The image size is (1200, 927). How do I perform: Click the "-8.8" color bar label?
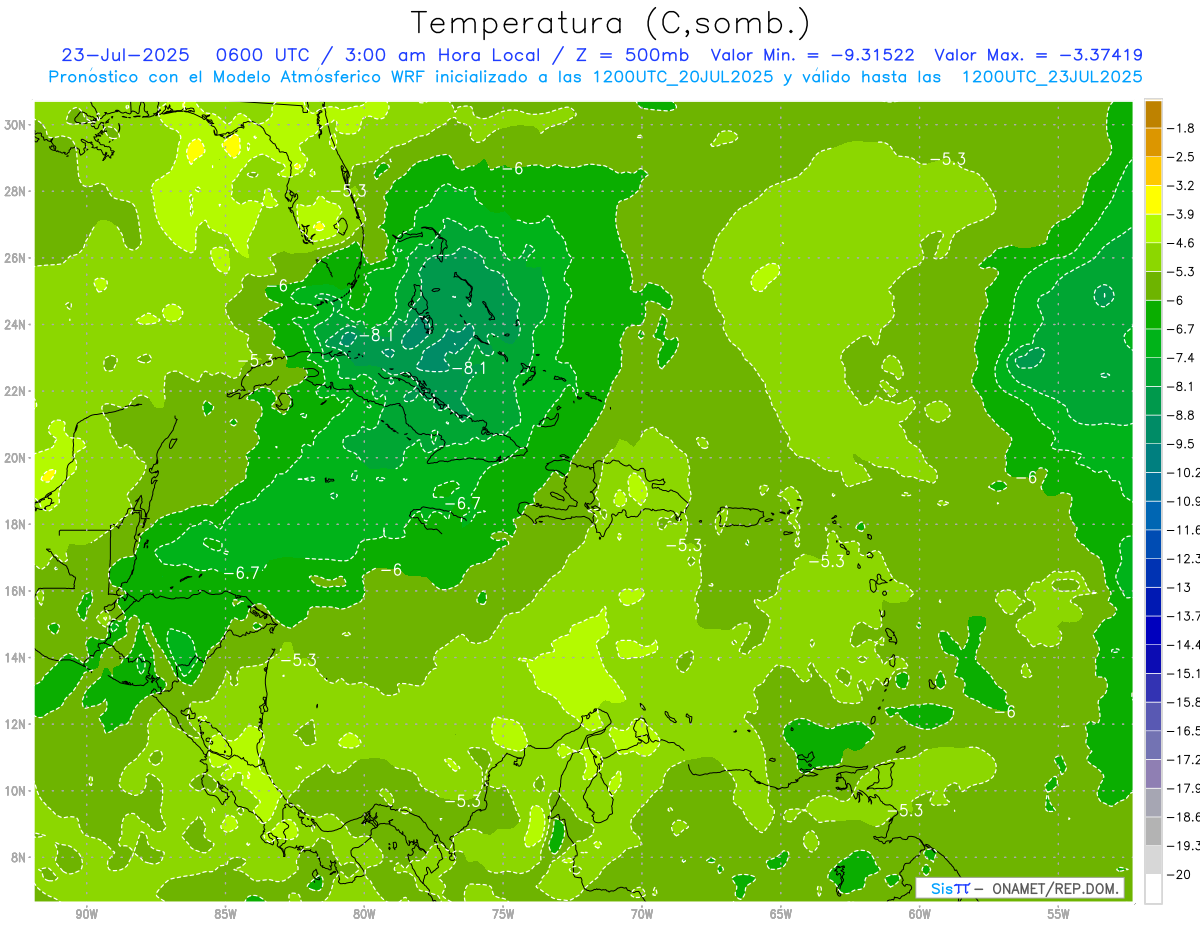point(1182,414)
